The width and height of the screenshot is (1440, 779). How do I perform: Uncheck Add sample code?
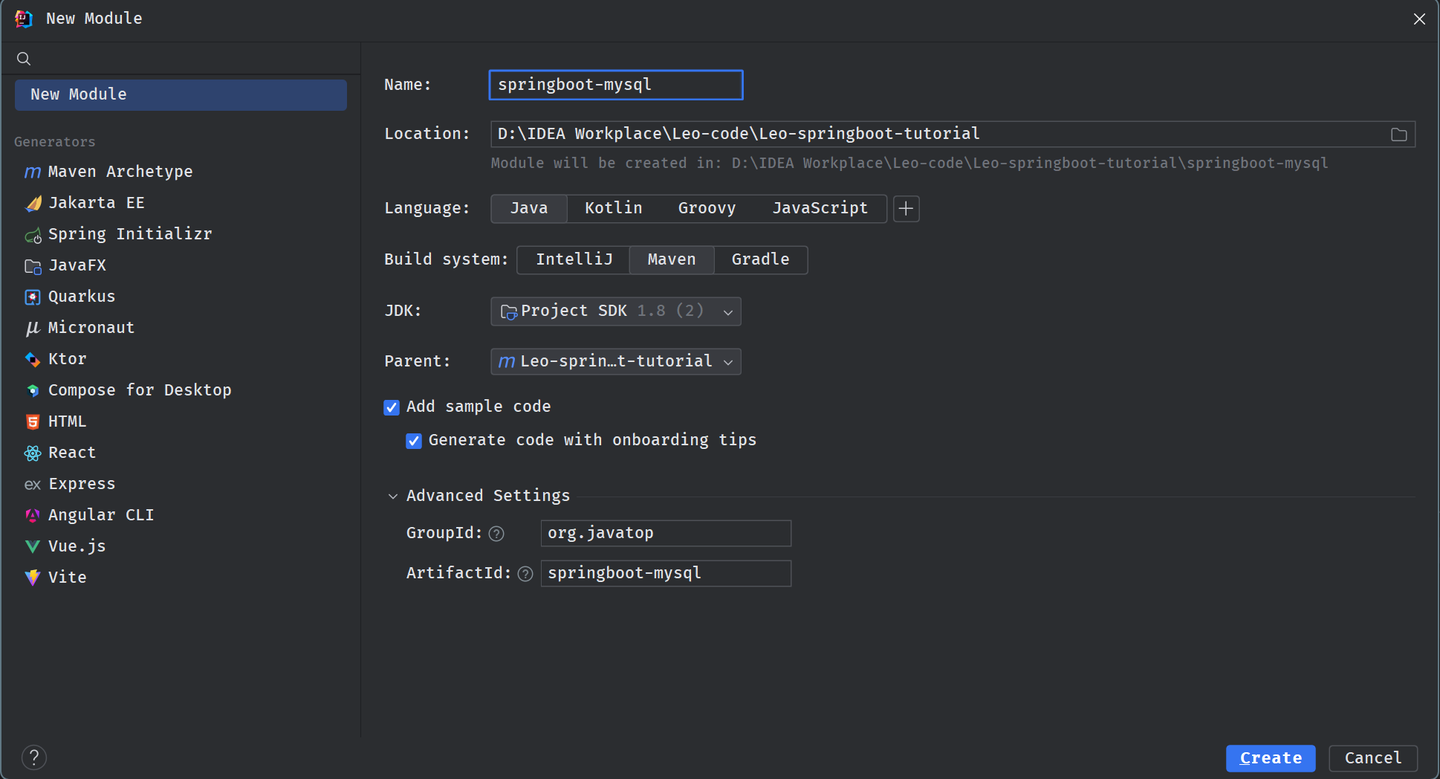[x=392, y=407]
